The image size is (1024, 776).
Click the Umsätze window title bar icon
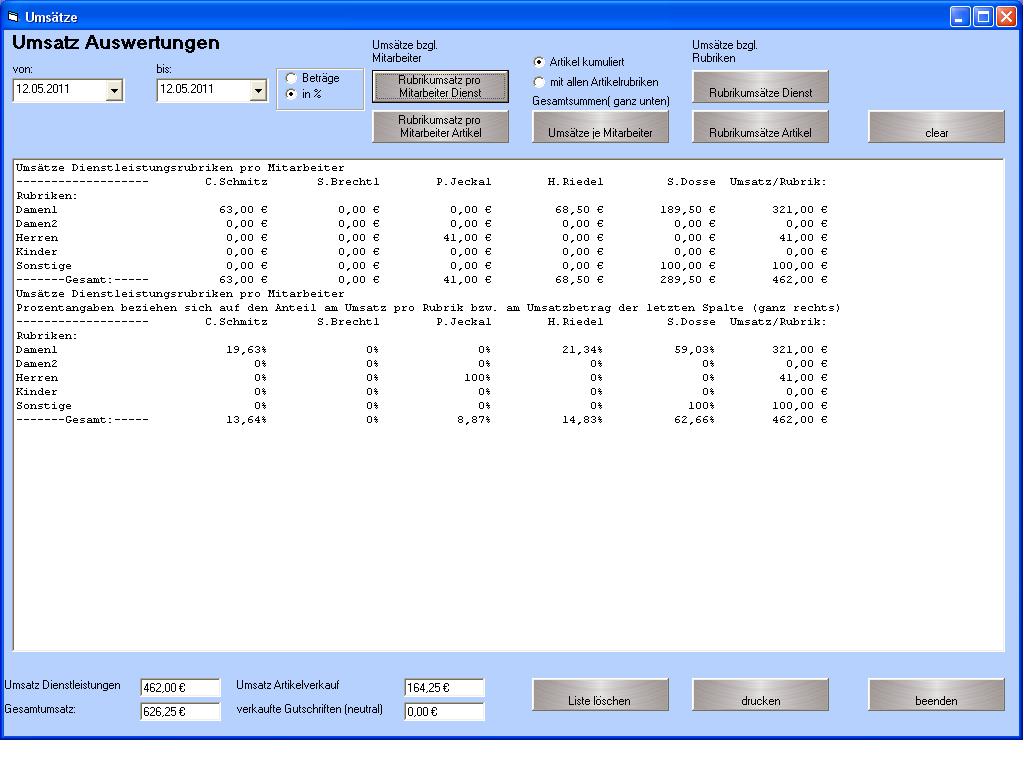tap(13, 17)
